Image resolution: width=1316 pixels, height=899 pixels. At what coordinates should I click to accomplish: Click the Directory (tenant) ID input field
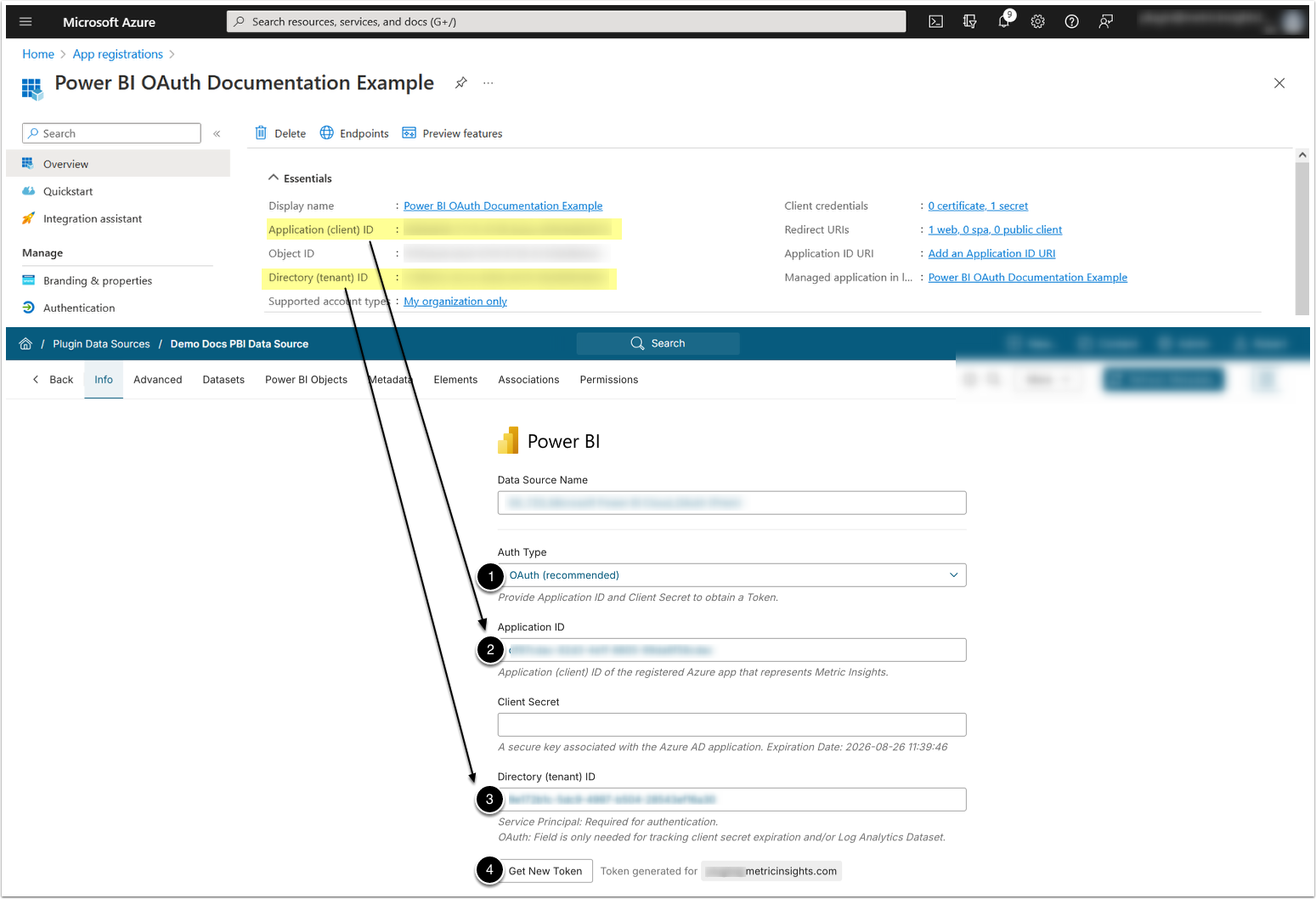click(x=731, y=800)
